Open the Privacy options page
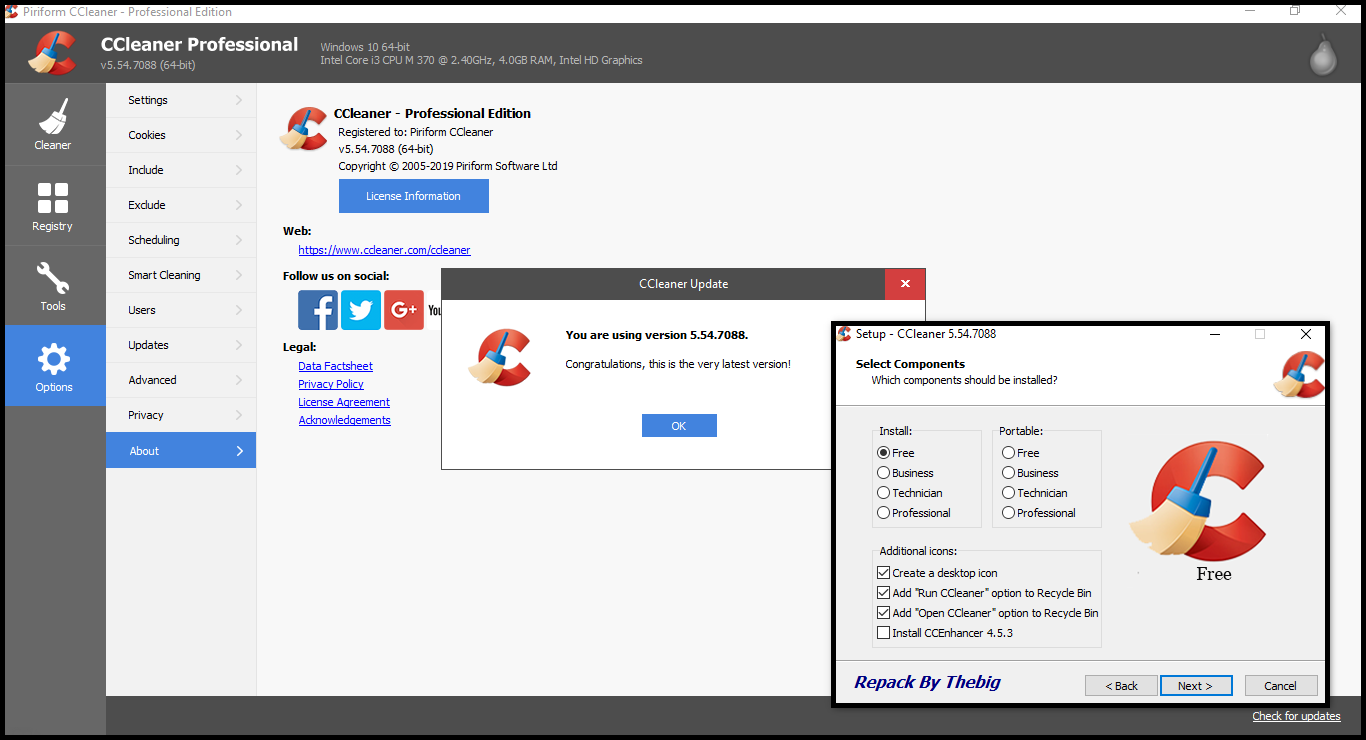Viewport: 1366px width, 740px height. (181, 415)
